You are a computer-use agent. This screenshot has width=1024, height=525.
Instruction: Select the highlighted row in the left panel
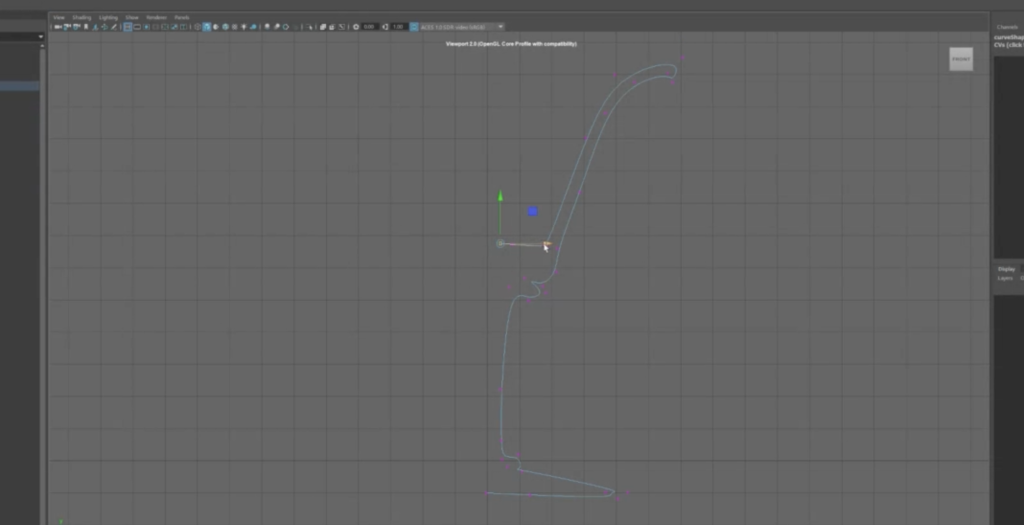point(20,86)
